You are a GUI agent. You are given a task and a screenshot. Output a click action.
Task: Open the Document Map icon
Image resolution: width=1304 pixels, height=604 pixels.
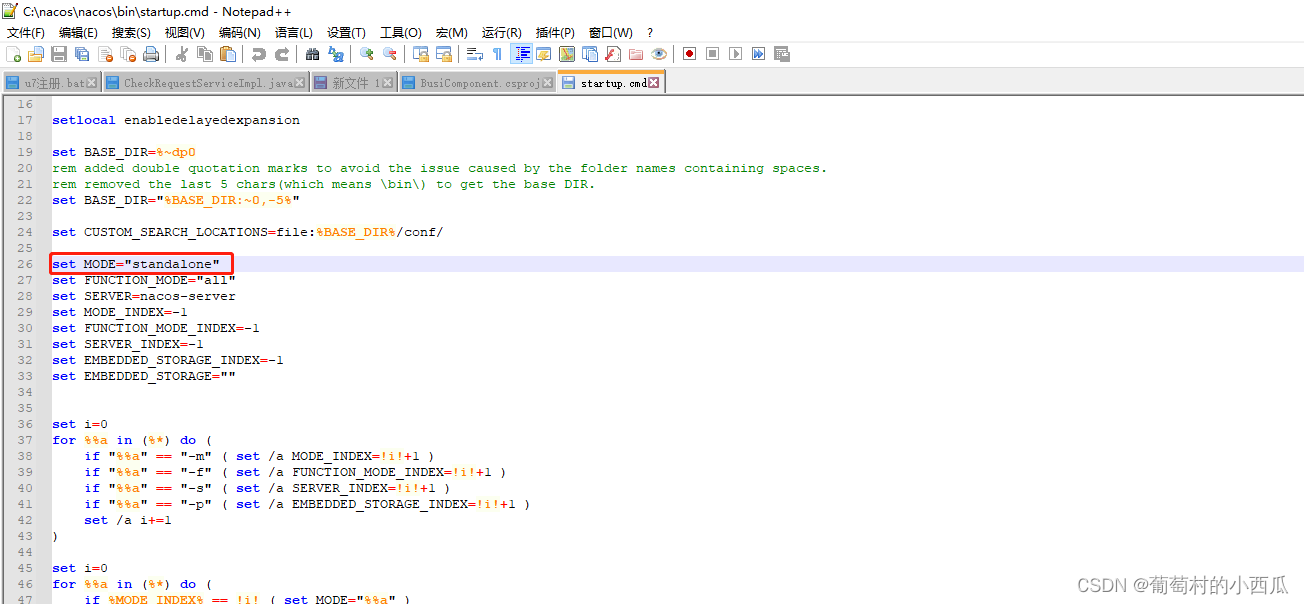(567, 54)
